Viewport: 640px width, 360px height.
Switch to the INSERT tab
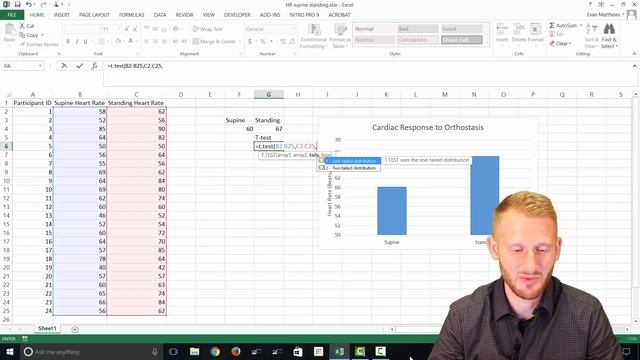[x=62, y=15]
